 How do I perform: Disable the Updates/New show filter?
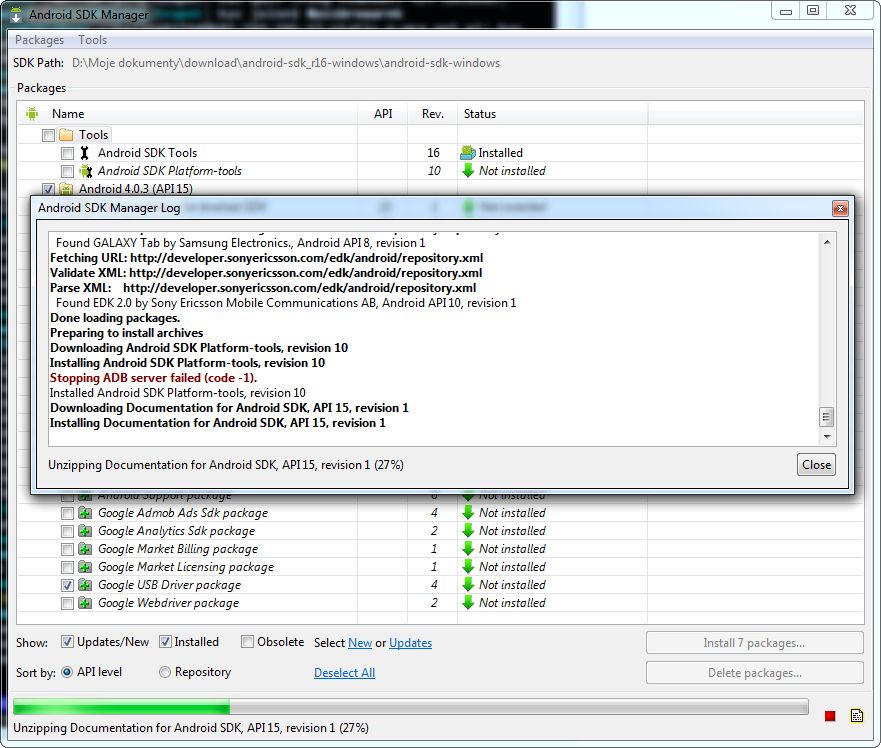click(67, 641)
